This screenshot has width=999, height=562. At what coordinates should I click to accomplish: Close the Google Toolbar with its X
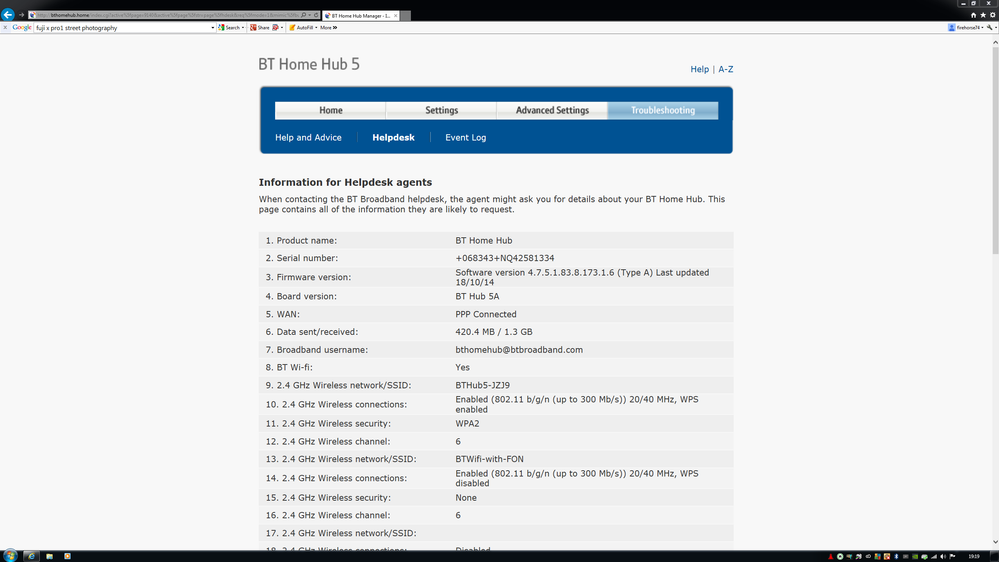(x=5, y=27)
